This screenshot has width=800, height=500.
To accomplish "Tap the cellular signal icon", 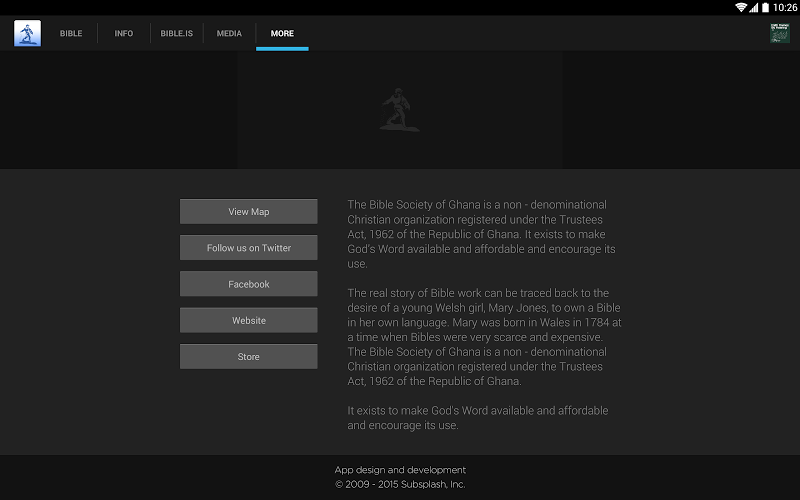I will [754, 7].
